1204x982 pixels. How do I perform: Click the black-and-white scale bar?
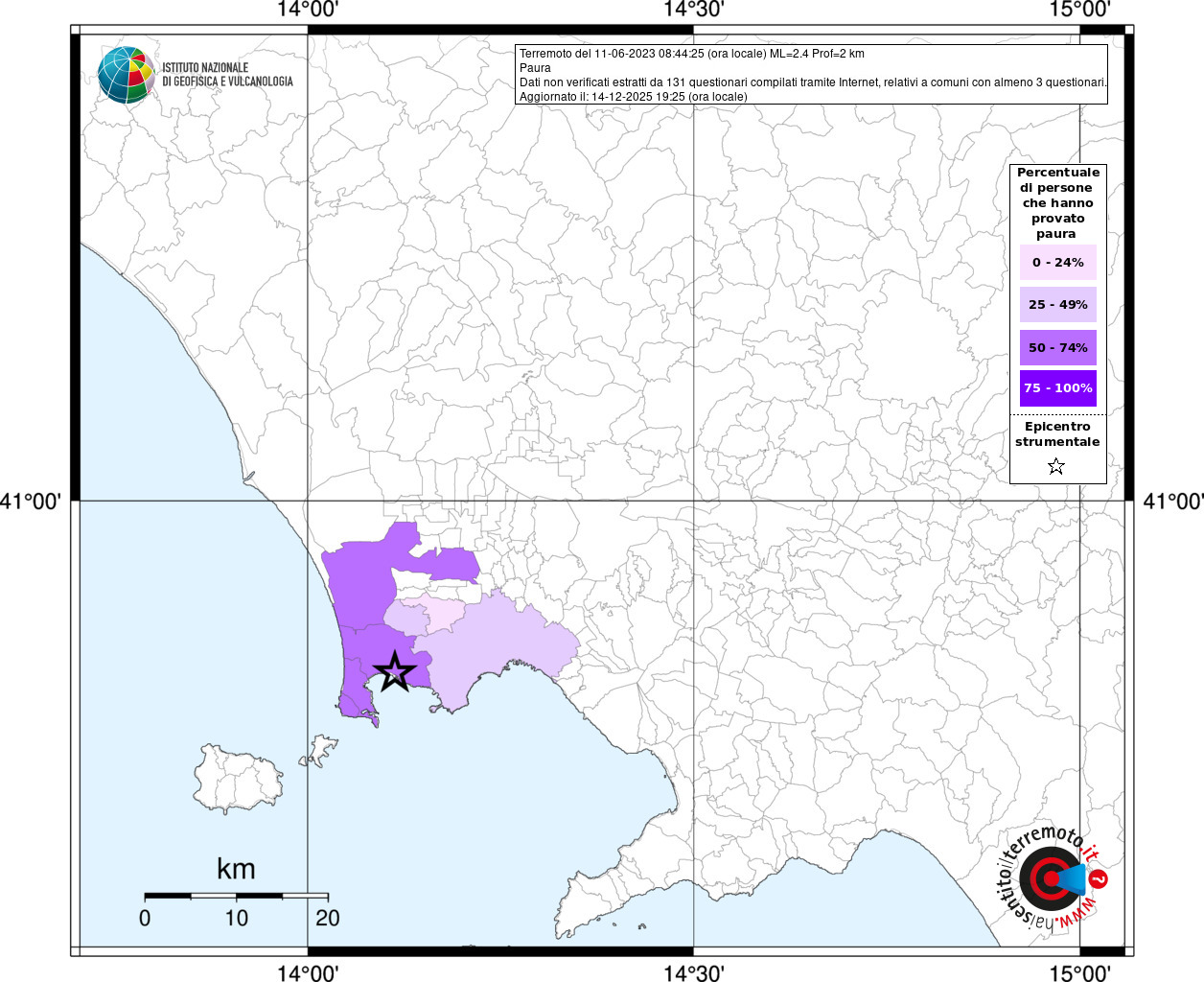point(237,896)
